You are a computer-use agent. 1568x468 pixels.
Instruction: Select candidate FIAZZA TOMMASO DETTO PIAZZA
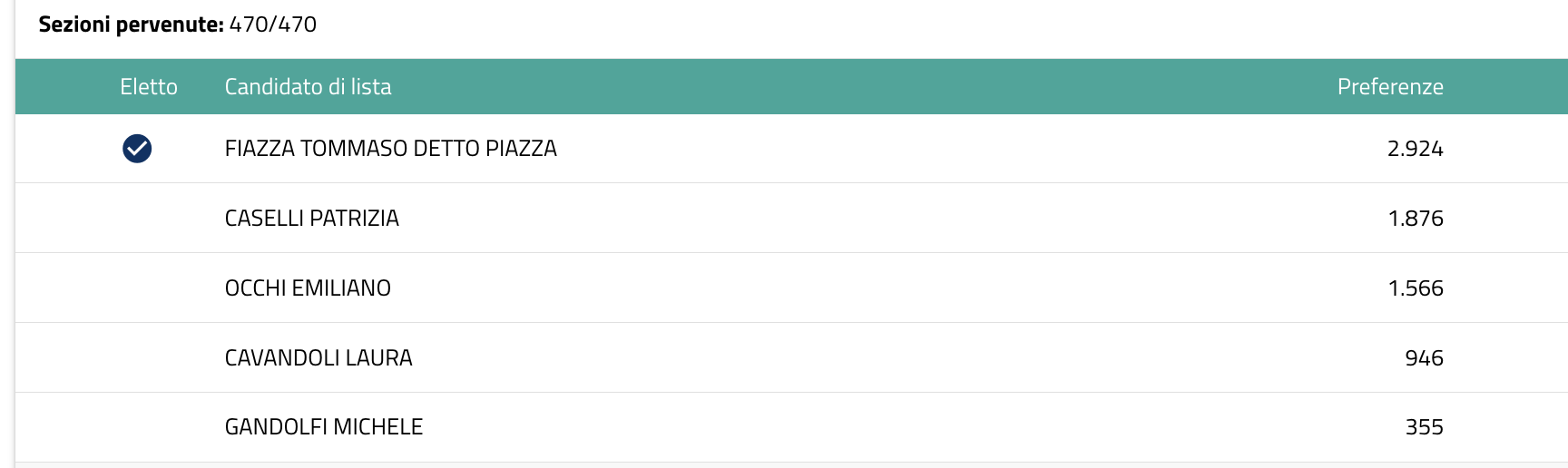tap(390, 149)
